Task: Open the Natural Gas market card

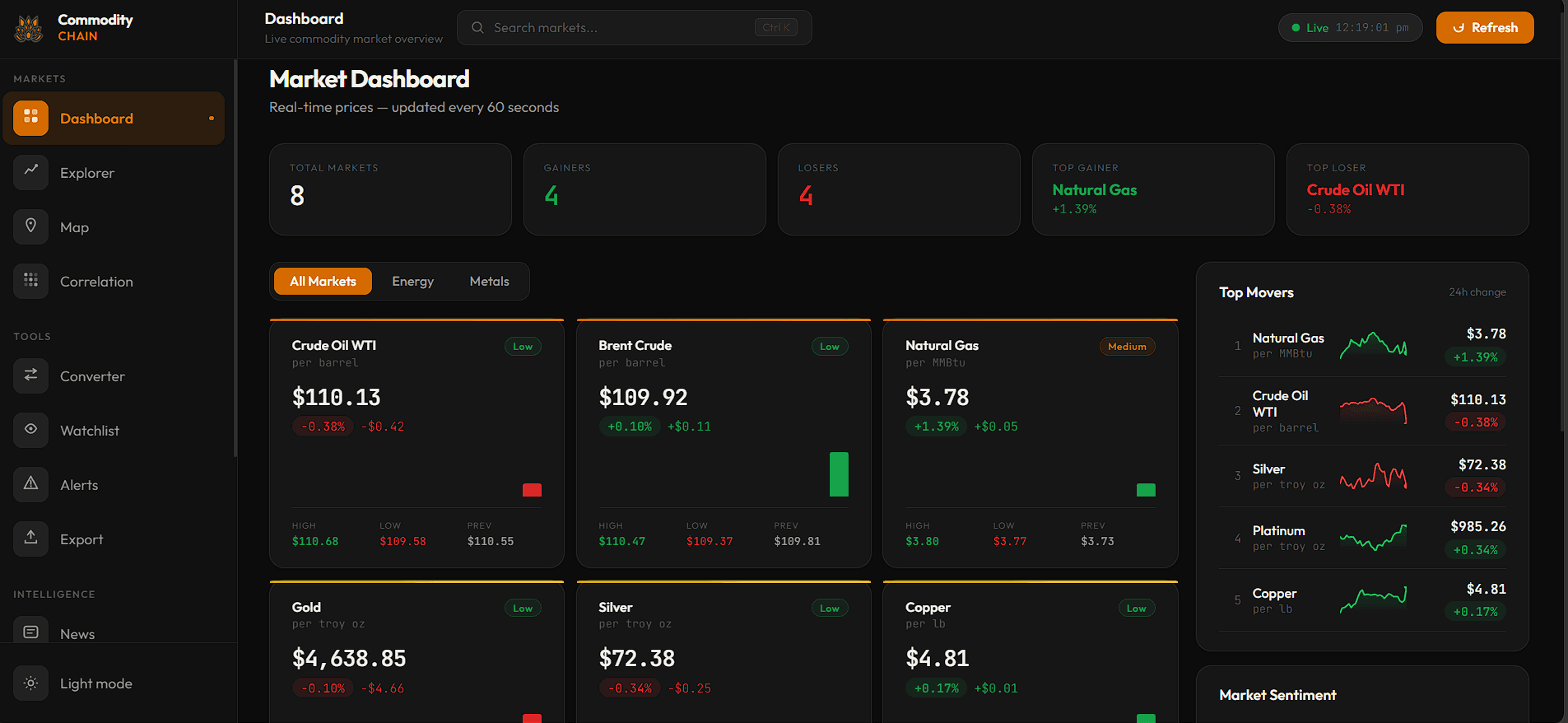Action: (1031, 444)
